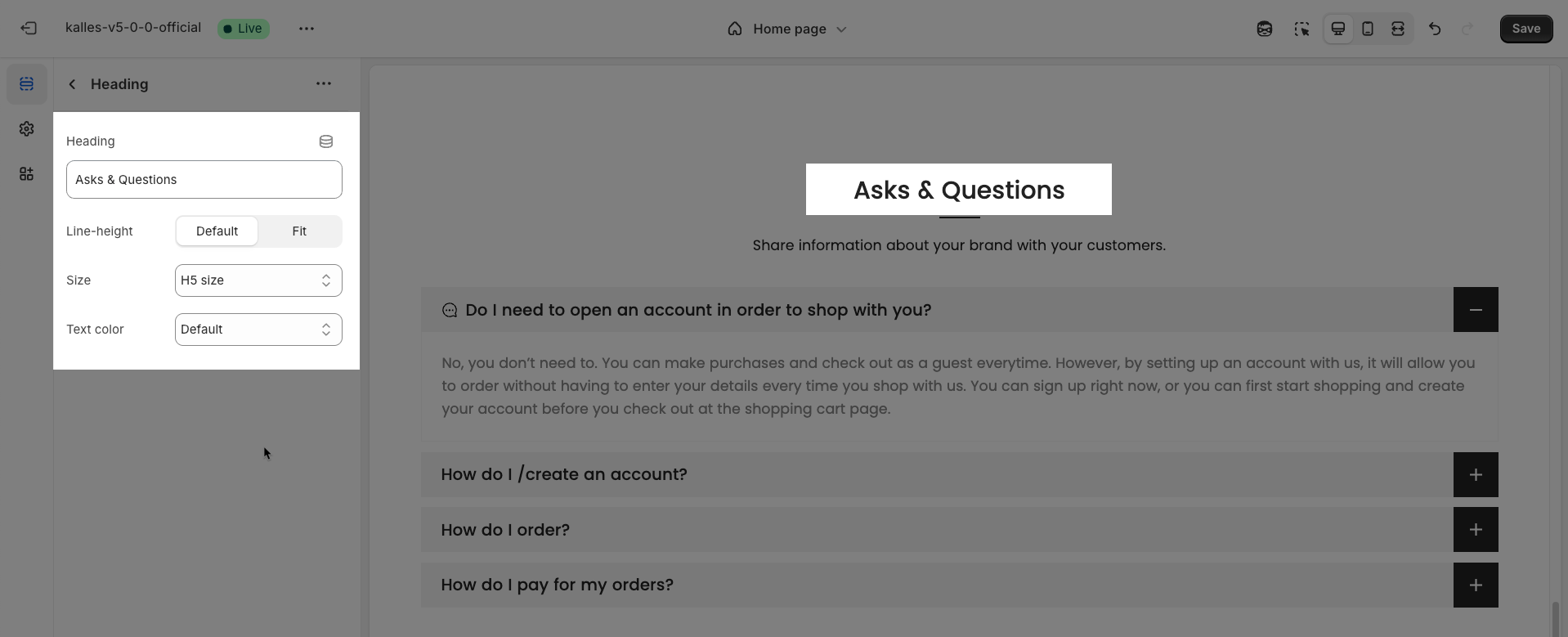This screenshot has width=1568, height=637.
Task: Open Theme settings gear icon
Action: coord(27,129)
